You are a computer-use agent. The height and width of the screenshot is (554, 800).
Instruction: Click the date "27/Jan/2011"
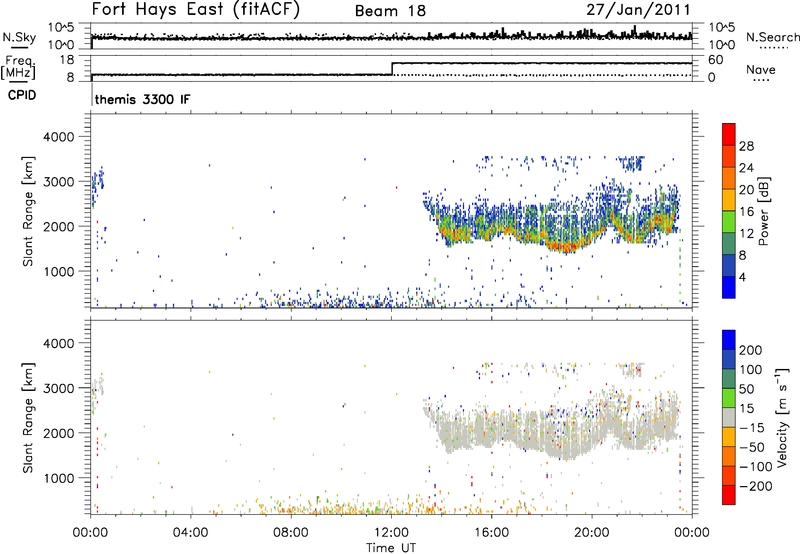click(x=638, y=9)
